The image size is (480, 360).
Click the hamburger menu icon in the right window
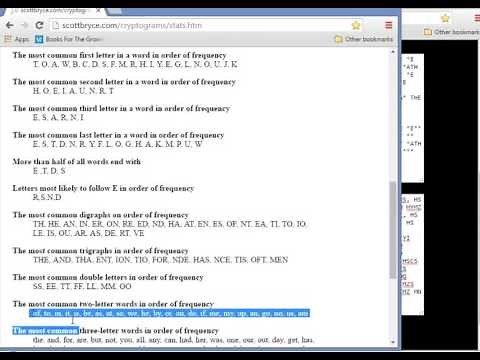(x=477, y=18)
